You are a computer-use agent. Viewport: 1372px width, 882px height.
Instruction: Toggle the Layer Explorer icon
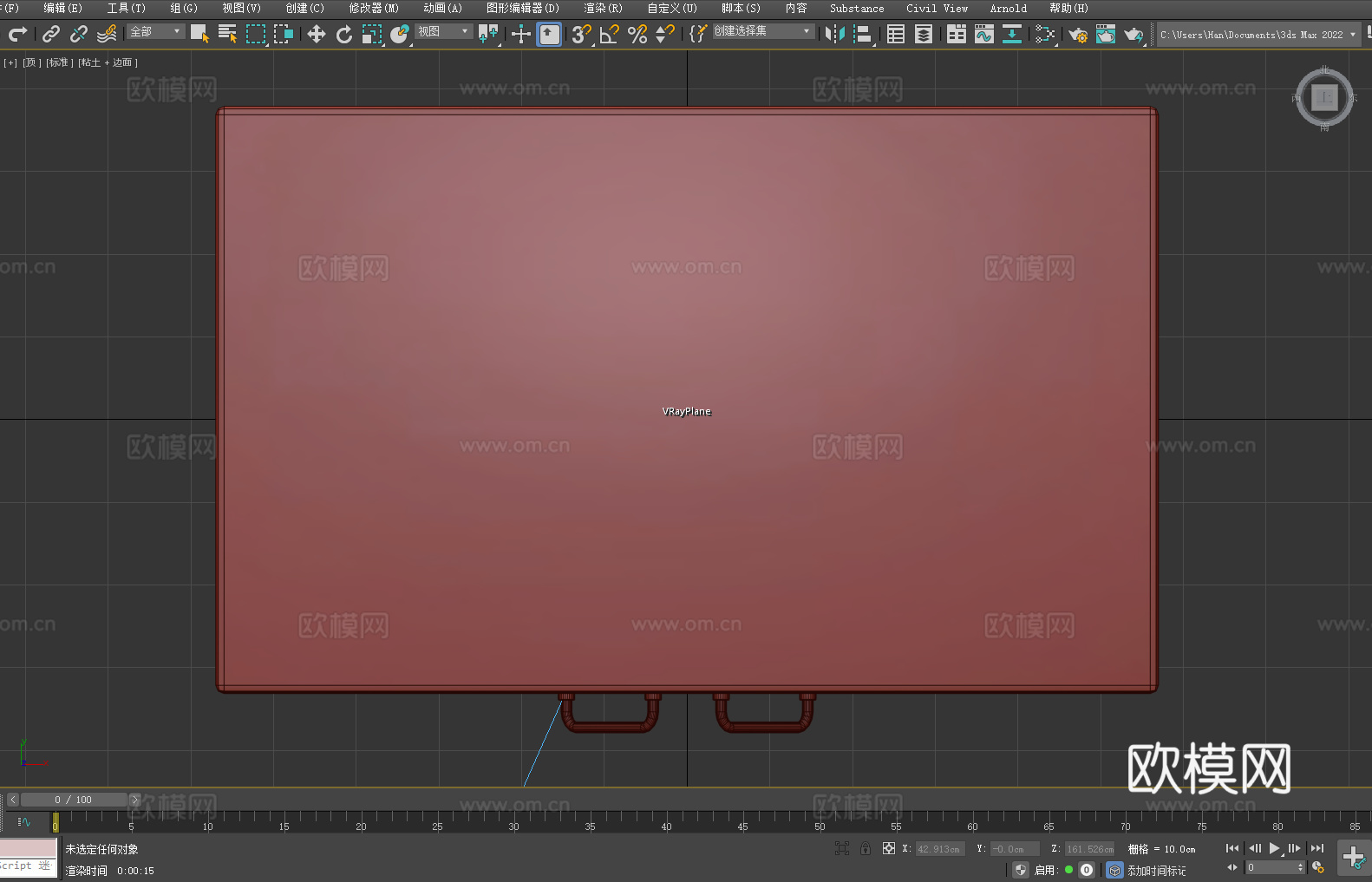coord(924,34)
